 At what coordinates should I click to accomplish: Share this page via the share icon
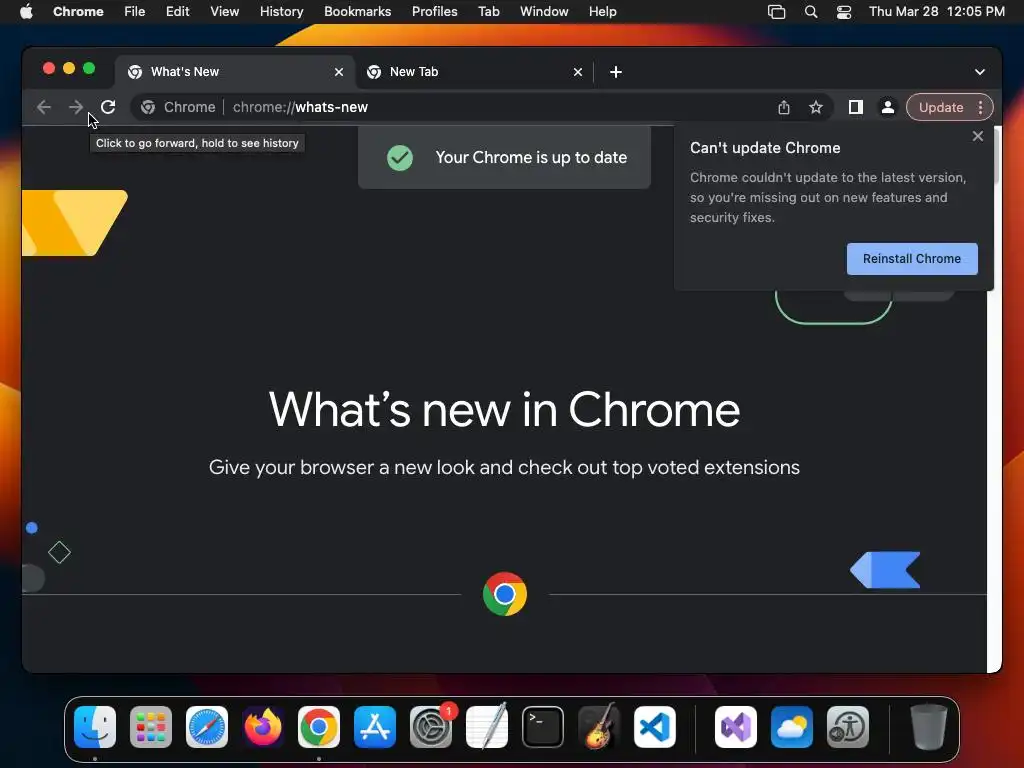click(x=784, y=107)
